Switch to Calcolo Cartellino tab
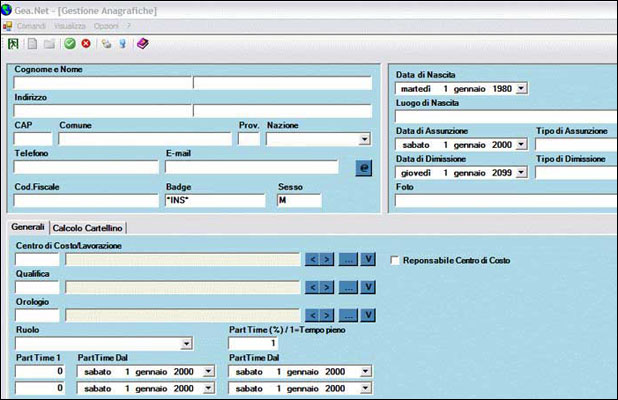618x400 pixels. click(x=89, y=228)
